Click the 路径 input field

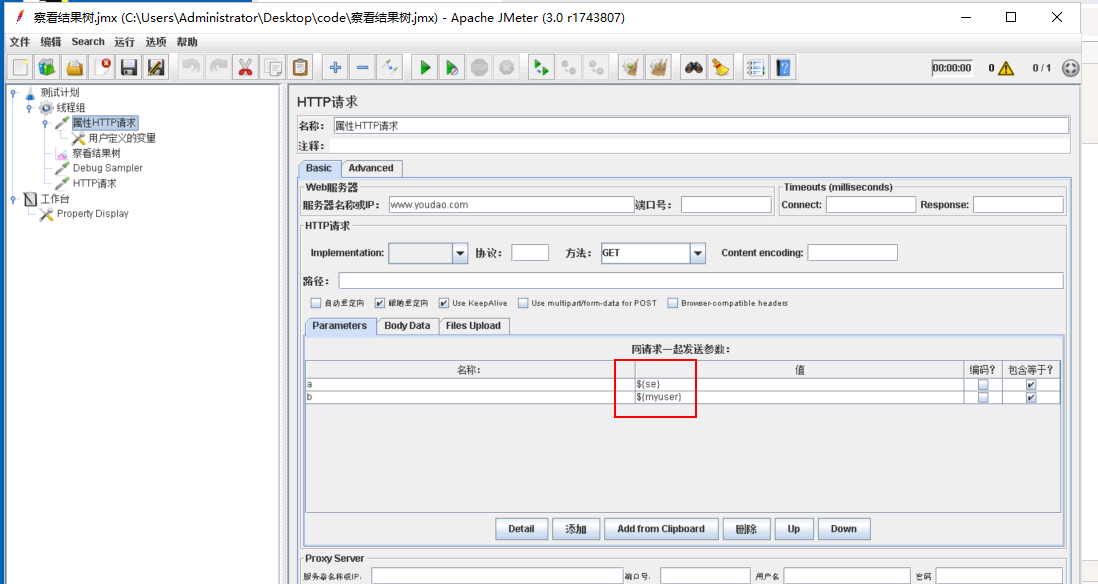[x=701, y=281]
